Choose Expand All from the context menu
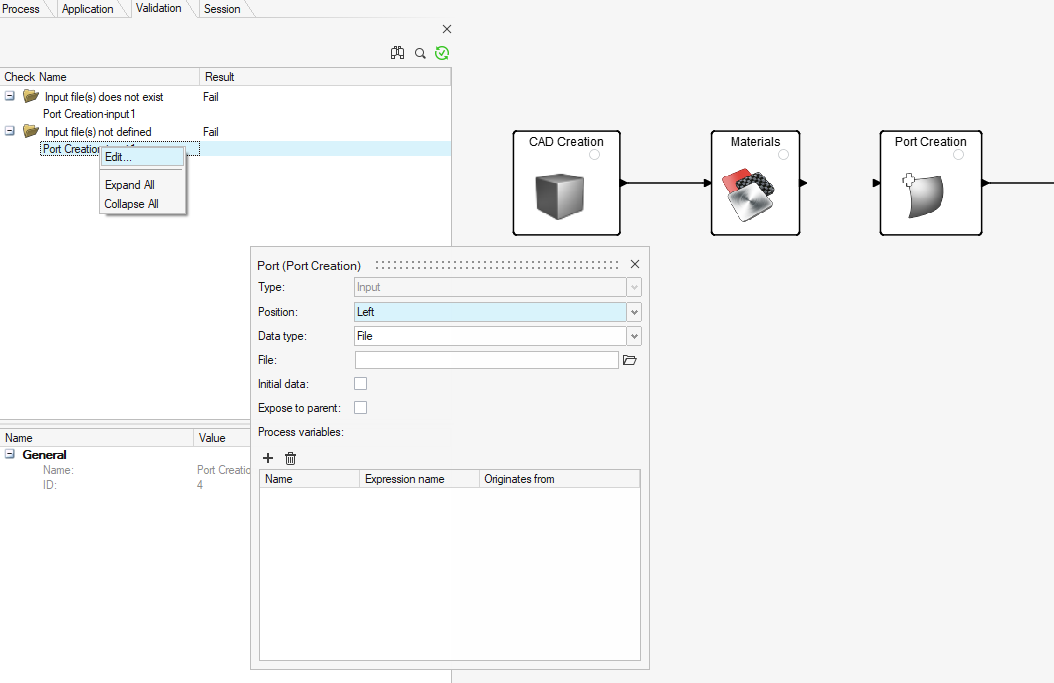The image size is (1054, 683). point(130,185)
